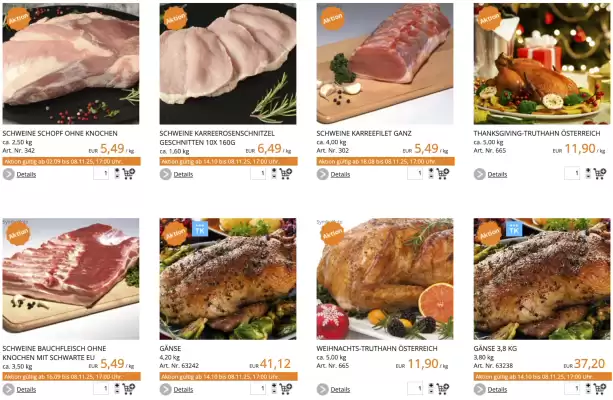Focus quantity field for Schweine Bauchfleisch

[101, 389]
